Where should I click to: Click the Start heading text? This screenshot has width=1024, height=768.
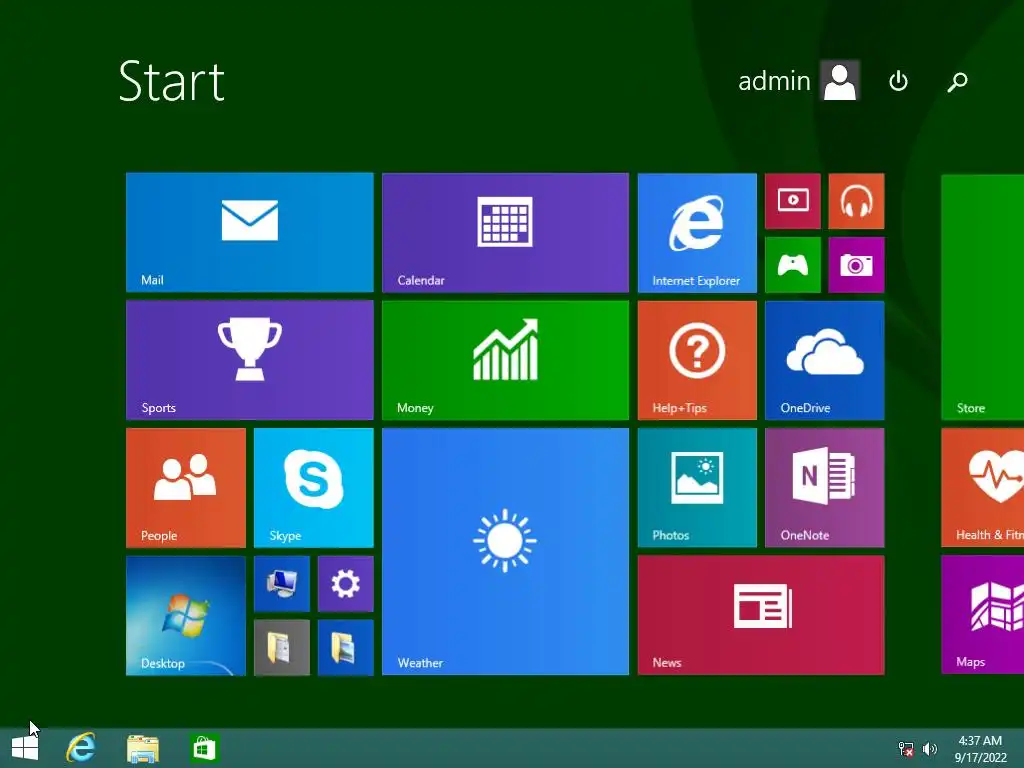[172, 81]
